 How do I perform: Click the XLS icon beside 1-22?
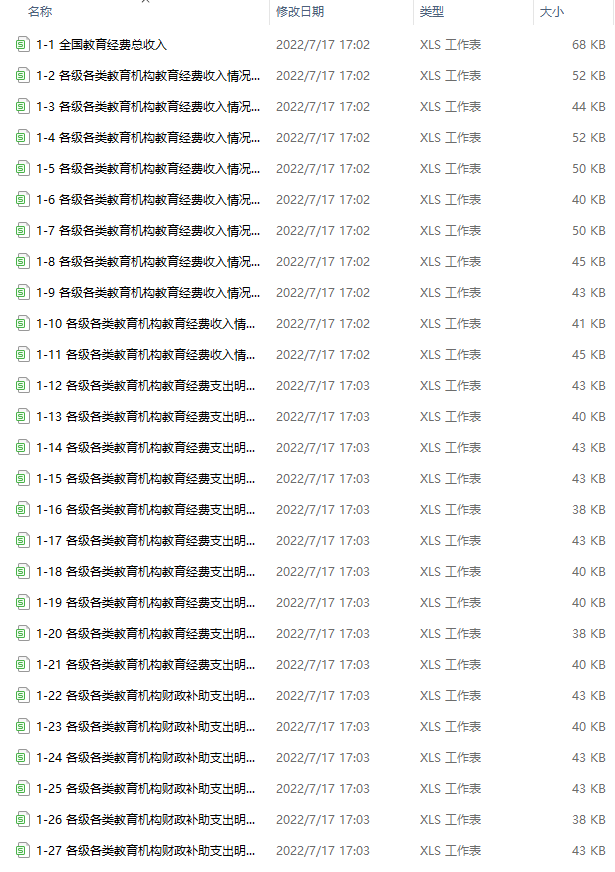click(x=22, y=696)
